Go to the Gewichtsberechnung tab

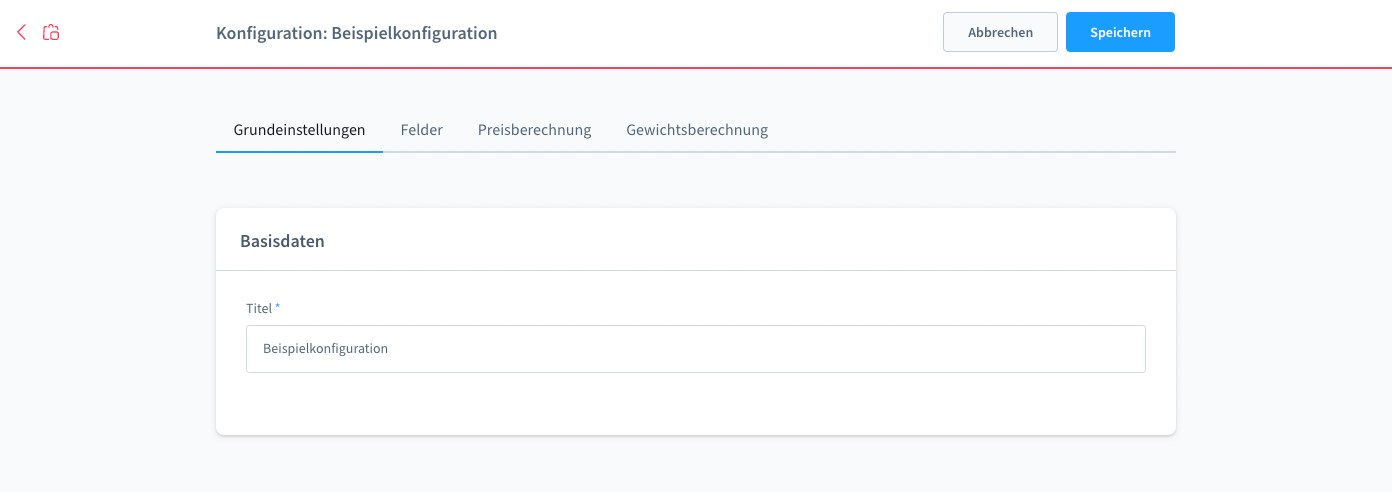click(697, 130)
